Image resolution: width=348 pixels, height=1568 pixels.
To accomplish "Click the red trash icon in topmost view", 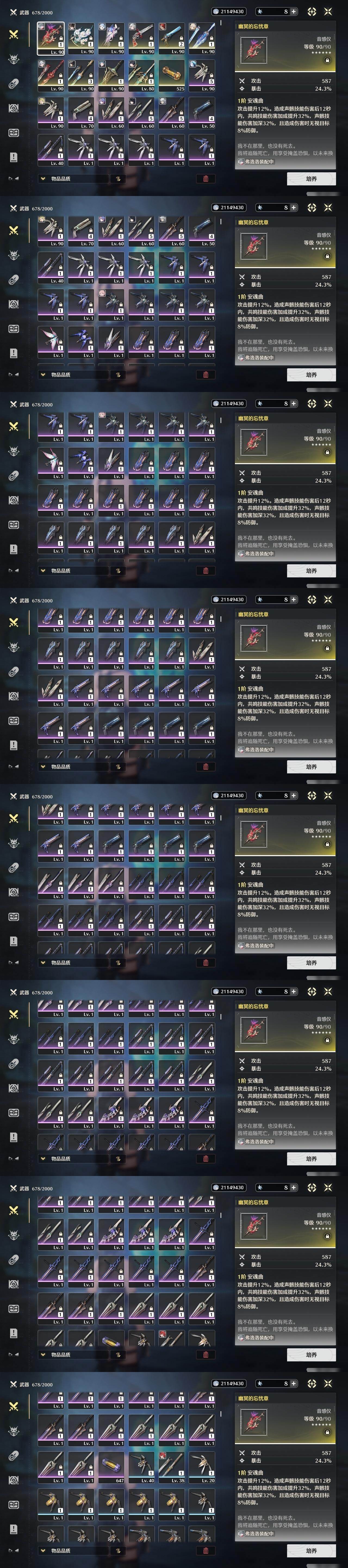I will 205,179.
